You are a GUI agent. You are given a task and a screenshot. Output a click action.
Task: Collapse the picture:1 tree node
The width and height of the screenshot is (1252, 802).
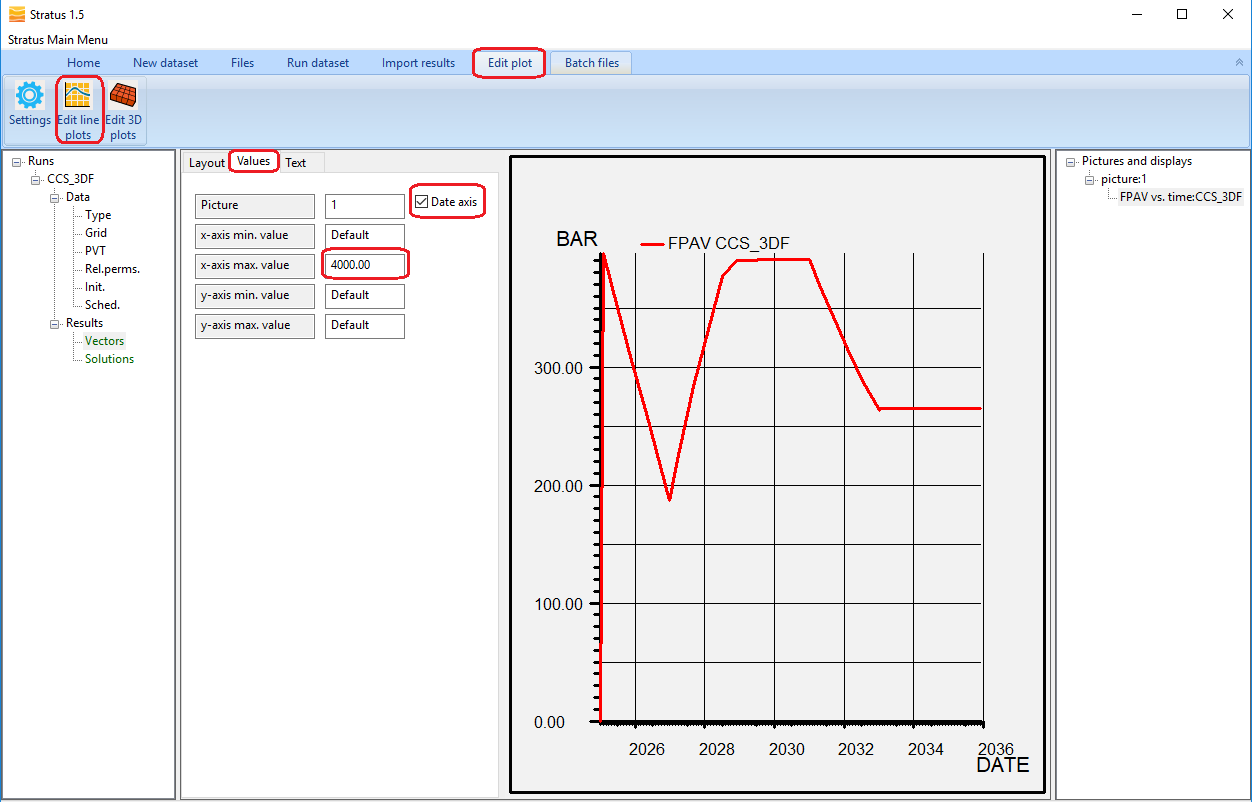pos(1090,179)
